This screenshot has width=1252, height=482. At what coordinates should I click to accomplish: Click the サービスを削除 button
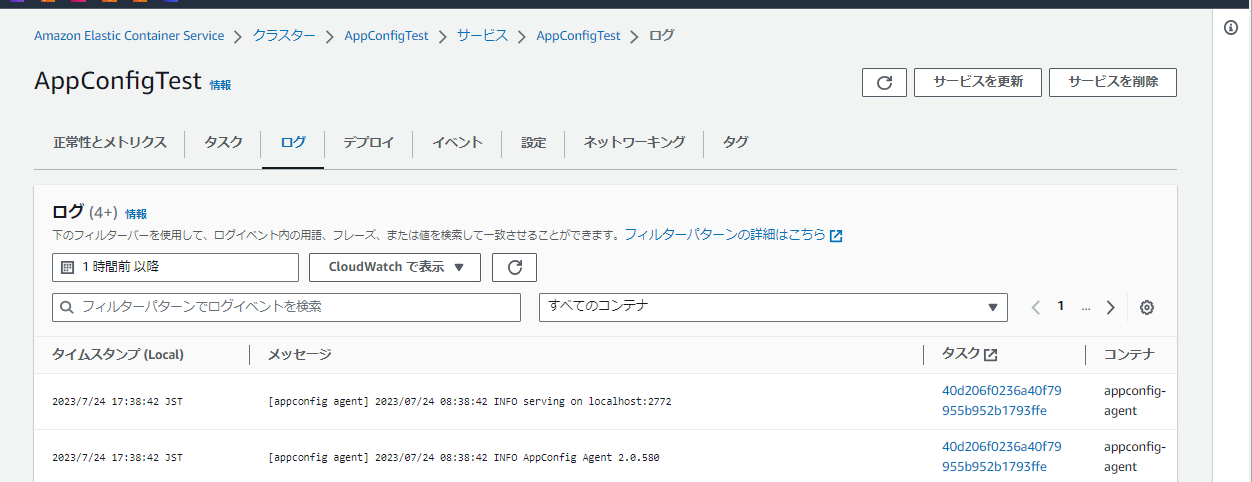point(1113,82)
